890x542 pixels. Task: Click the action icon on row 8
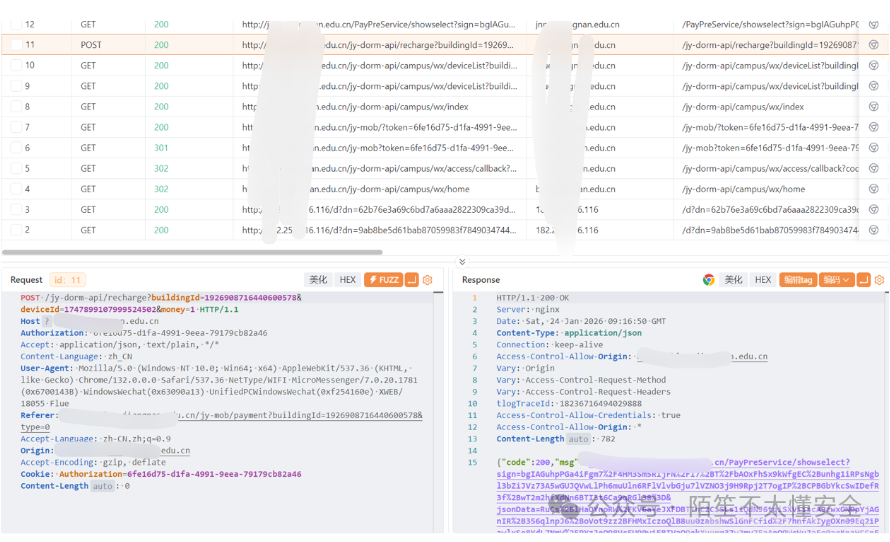coord(873,107)
